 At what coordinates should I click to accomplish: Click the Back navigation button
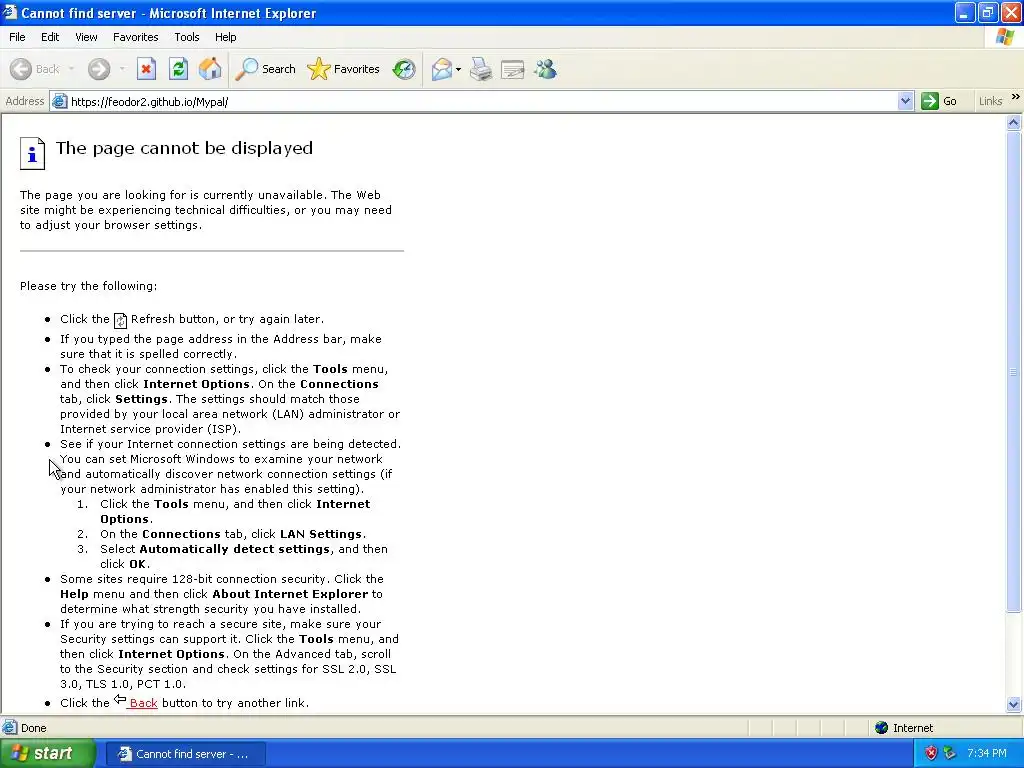35,69
